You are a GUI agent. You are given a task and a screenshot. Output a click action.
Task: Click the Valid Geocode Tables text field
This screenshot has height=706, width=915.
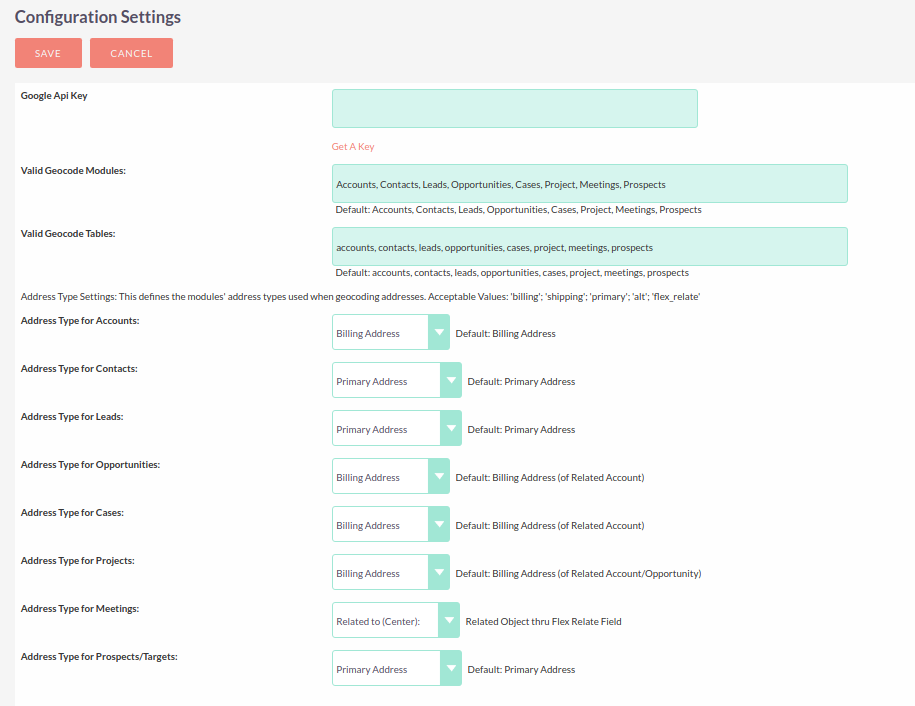point(589,247)
